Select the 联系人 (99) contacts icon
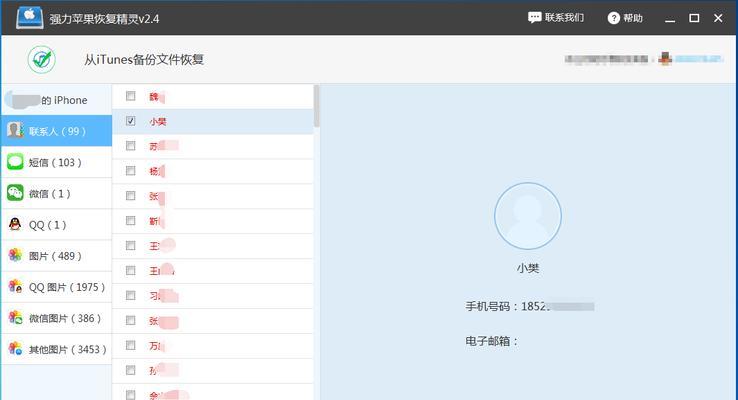738x400 pixels. pyautogui.click(x=15, y=130)
